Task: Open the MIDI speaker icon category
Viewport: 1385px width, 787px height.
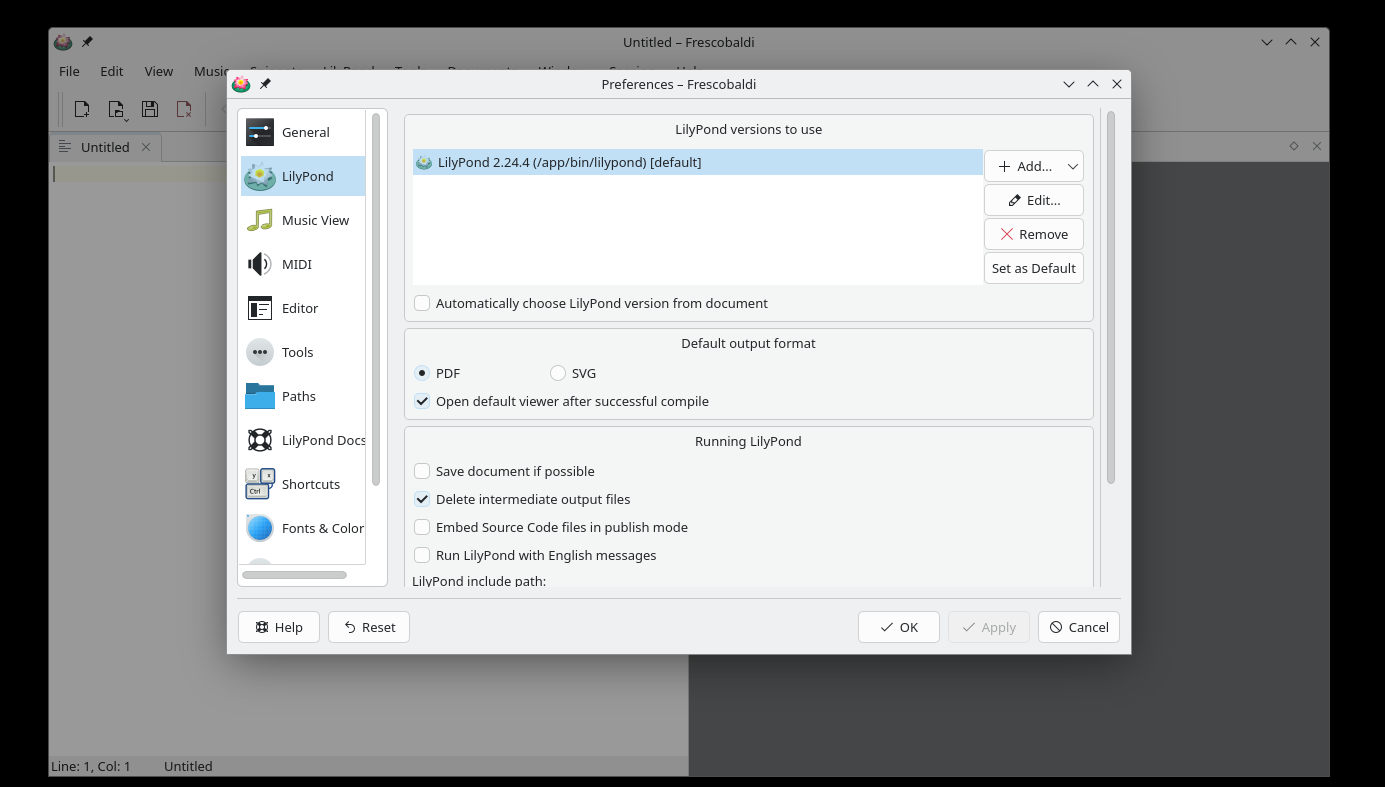Action: point(260,264)
